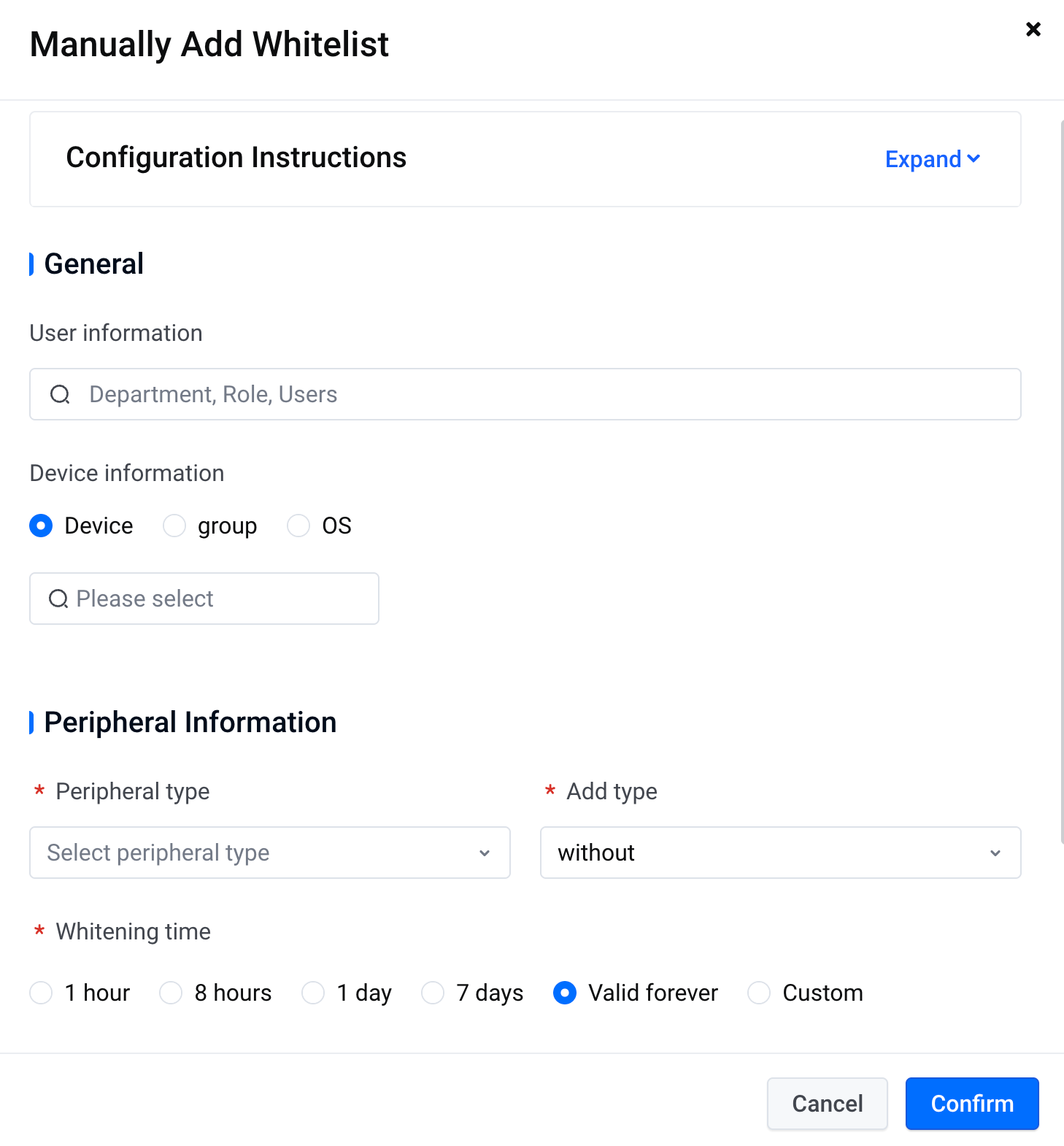
Task: Click the search icon in User information field
Action: click(60, 395)
